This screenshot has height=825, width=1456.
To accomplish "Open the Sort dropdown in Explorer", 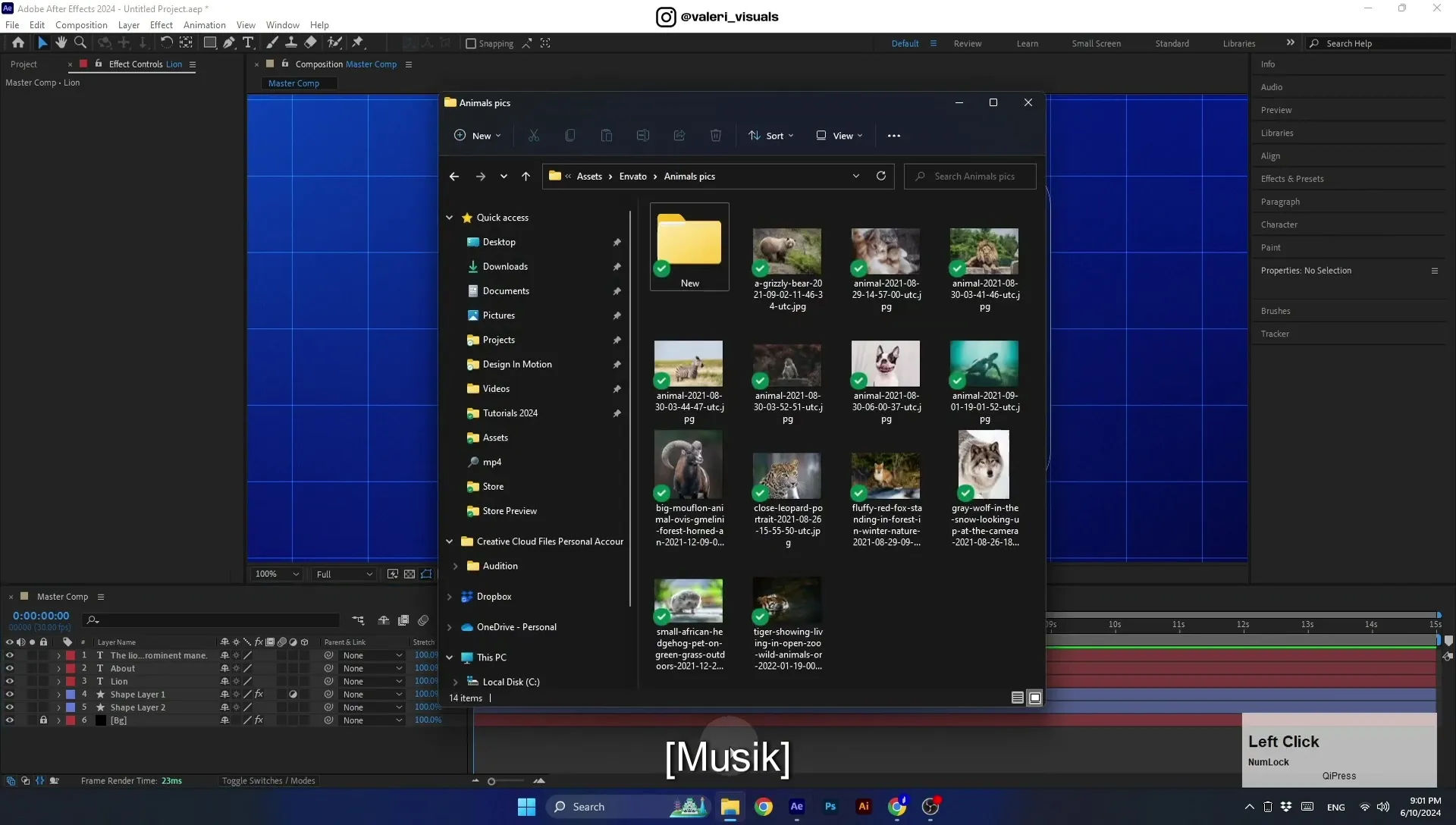I will [771, 136].
